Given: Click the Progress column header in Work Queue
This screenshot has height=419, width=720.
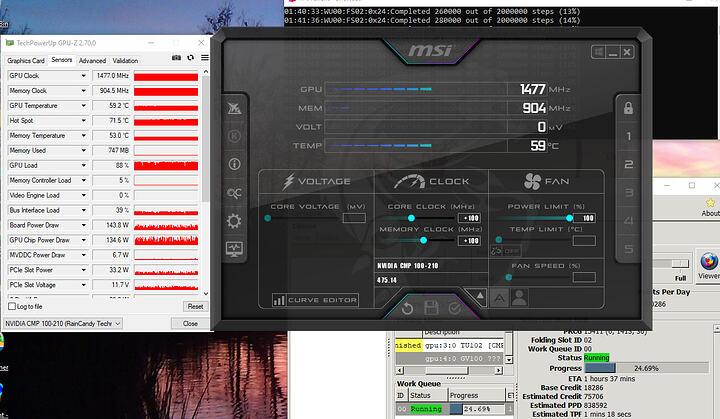Looking at the screenshot, I should pyautogui.click(x=476, y=395).
